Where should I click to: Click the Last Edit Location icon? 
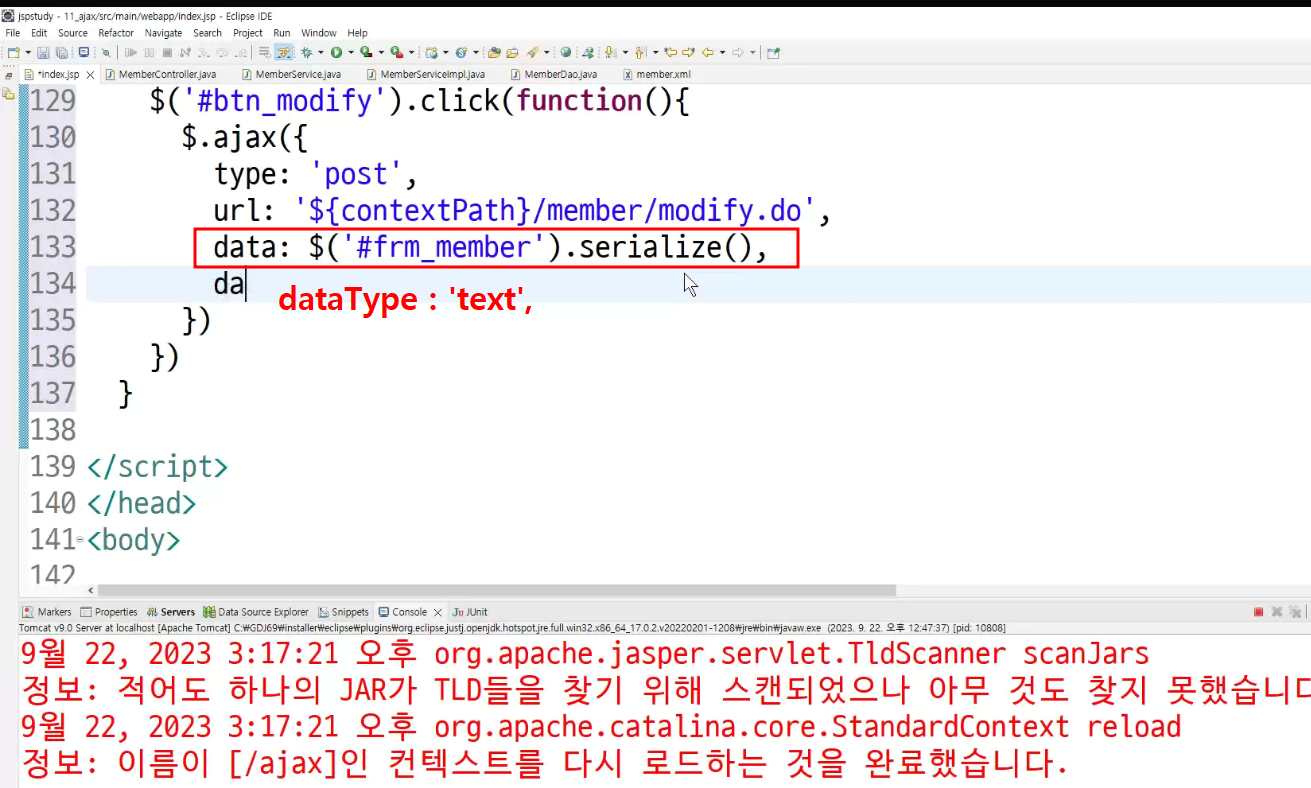coord(671,52)
